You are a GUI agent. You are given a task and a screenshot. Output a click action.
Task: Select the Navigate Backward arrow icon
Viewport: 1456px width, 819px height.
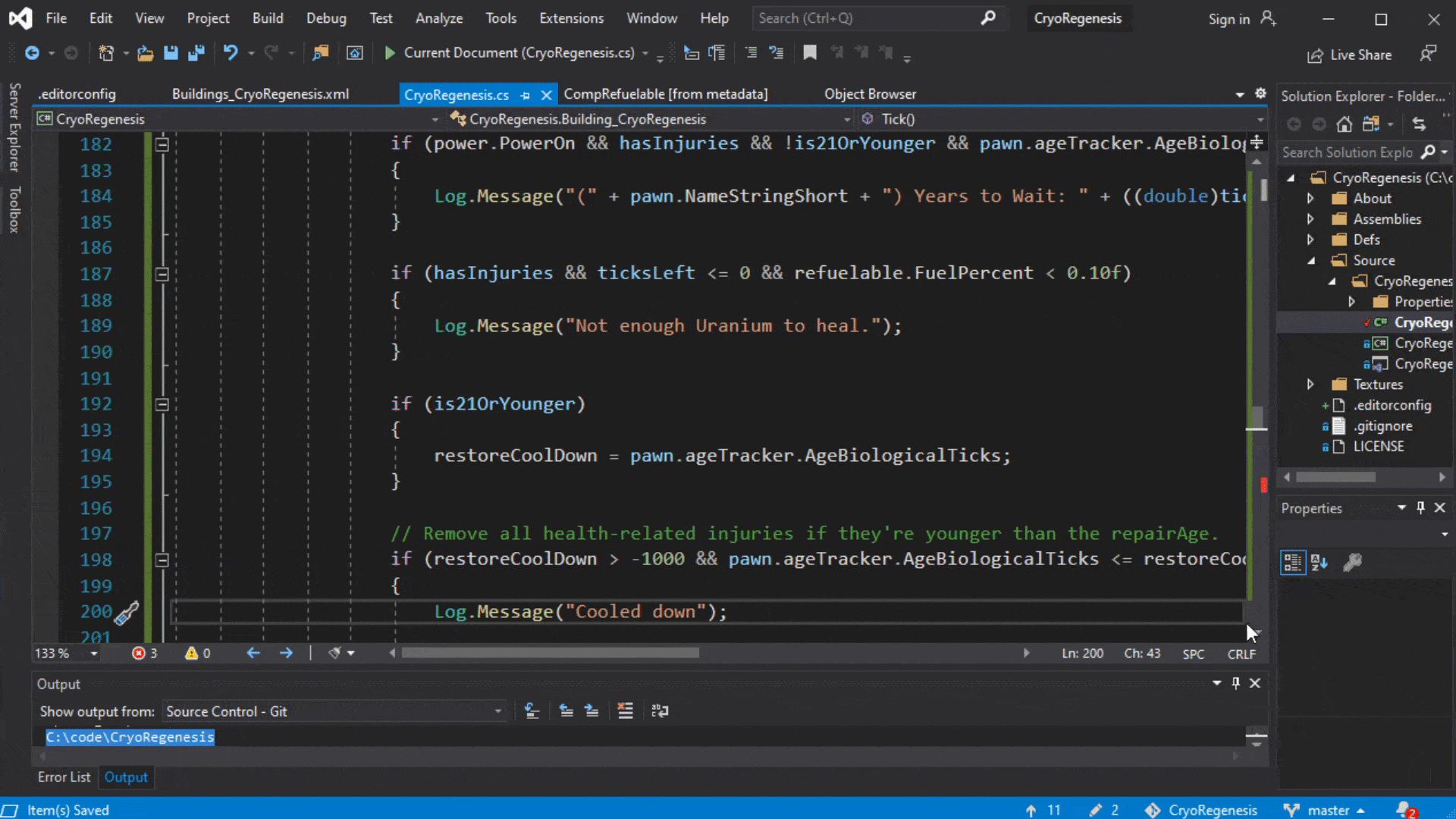point(253,653)
